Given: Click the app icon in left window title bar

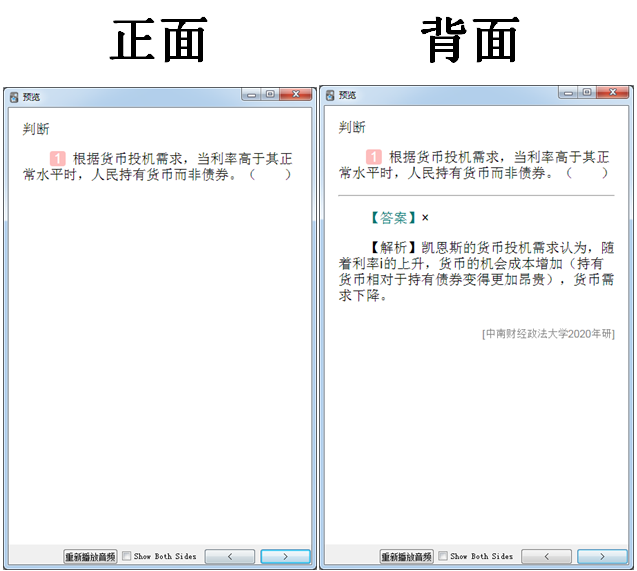Looking at the screenshot, I should [x=14, y=97].
